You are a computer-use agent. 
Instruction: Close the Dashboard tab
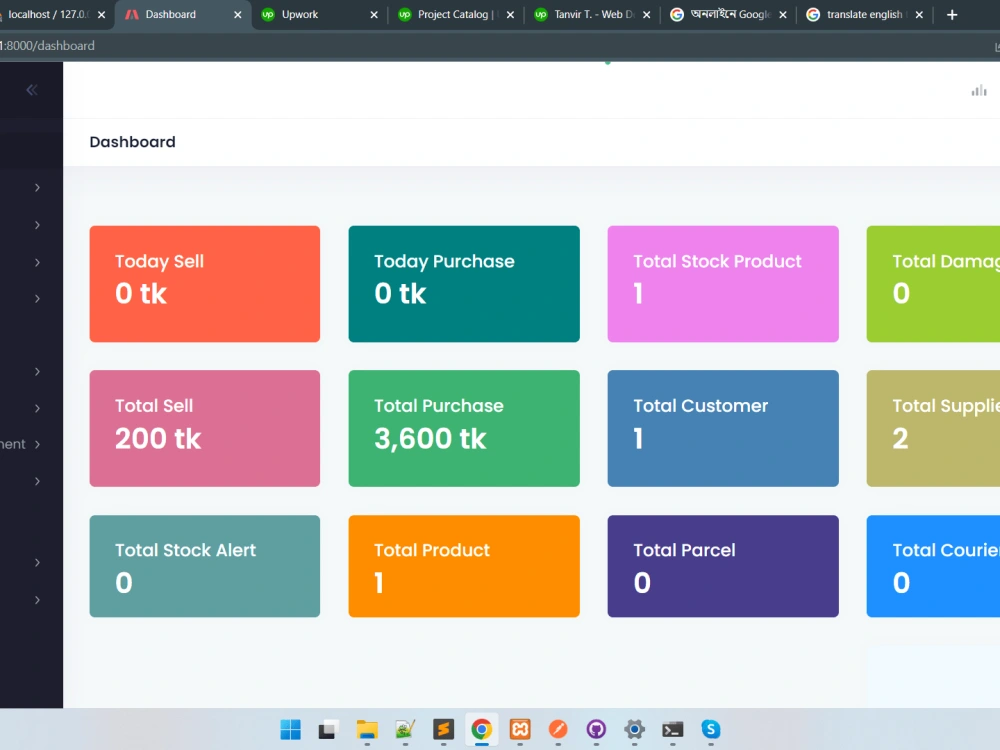tap(237, 15)
